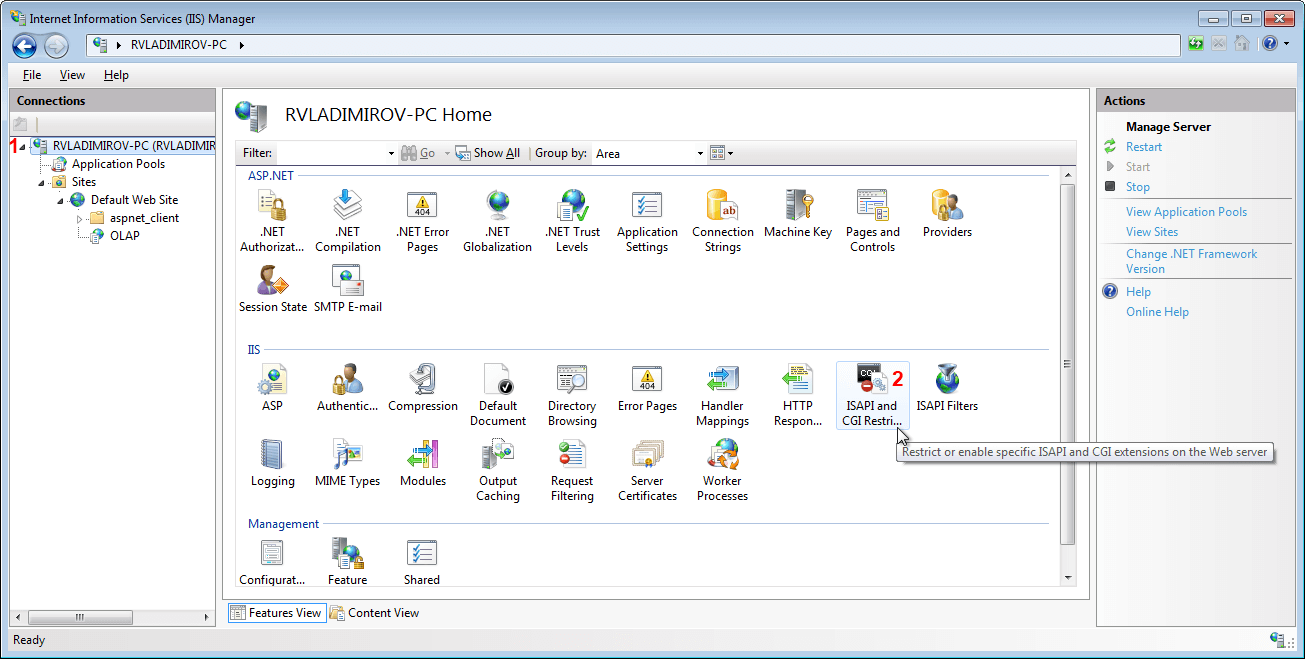Open the Session State feature
Screen dimensions: 1305x659
coord(272,290)
